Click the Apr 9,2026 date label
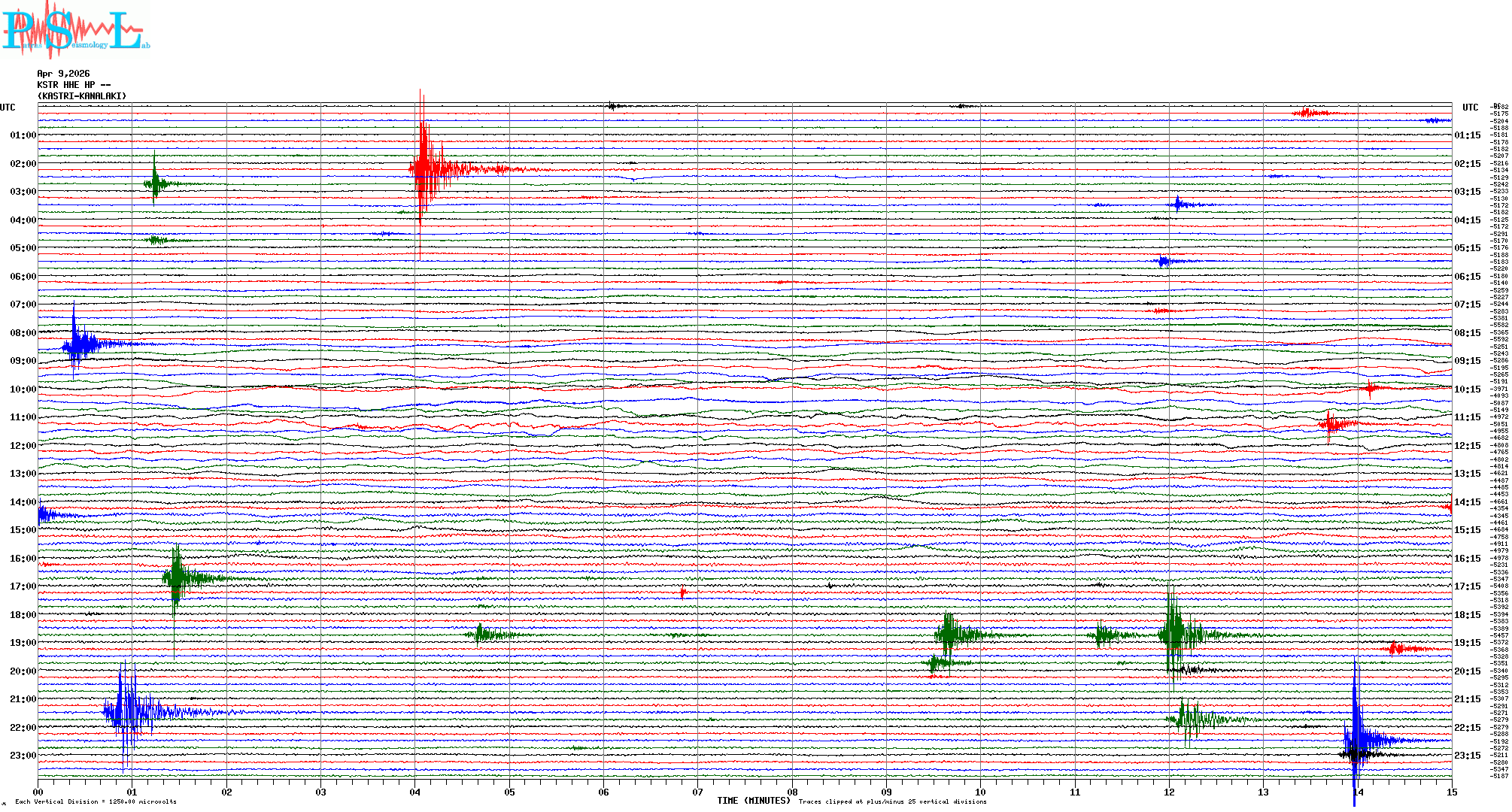The width and height of the screenshot is (1512, 812). tap(63, 74)
